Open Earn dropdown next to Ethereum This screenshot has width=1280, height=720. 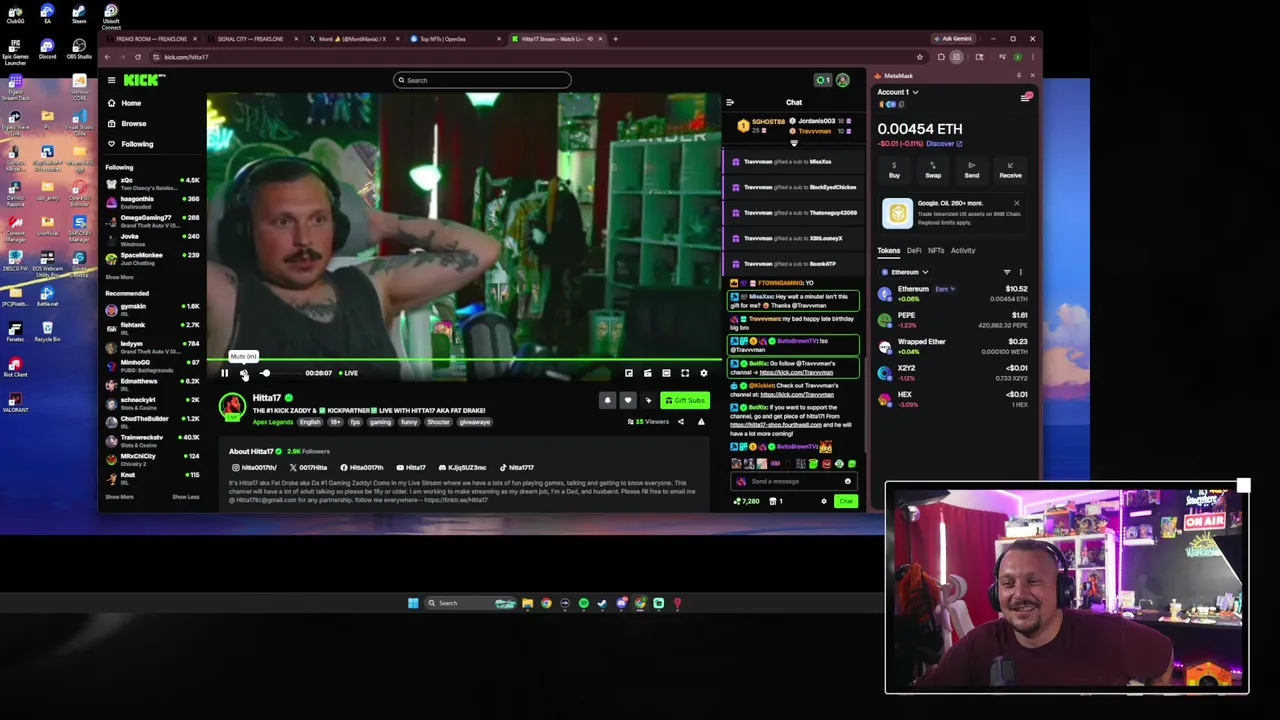pos(945,289)
